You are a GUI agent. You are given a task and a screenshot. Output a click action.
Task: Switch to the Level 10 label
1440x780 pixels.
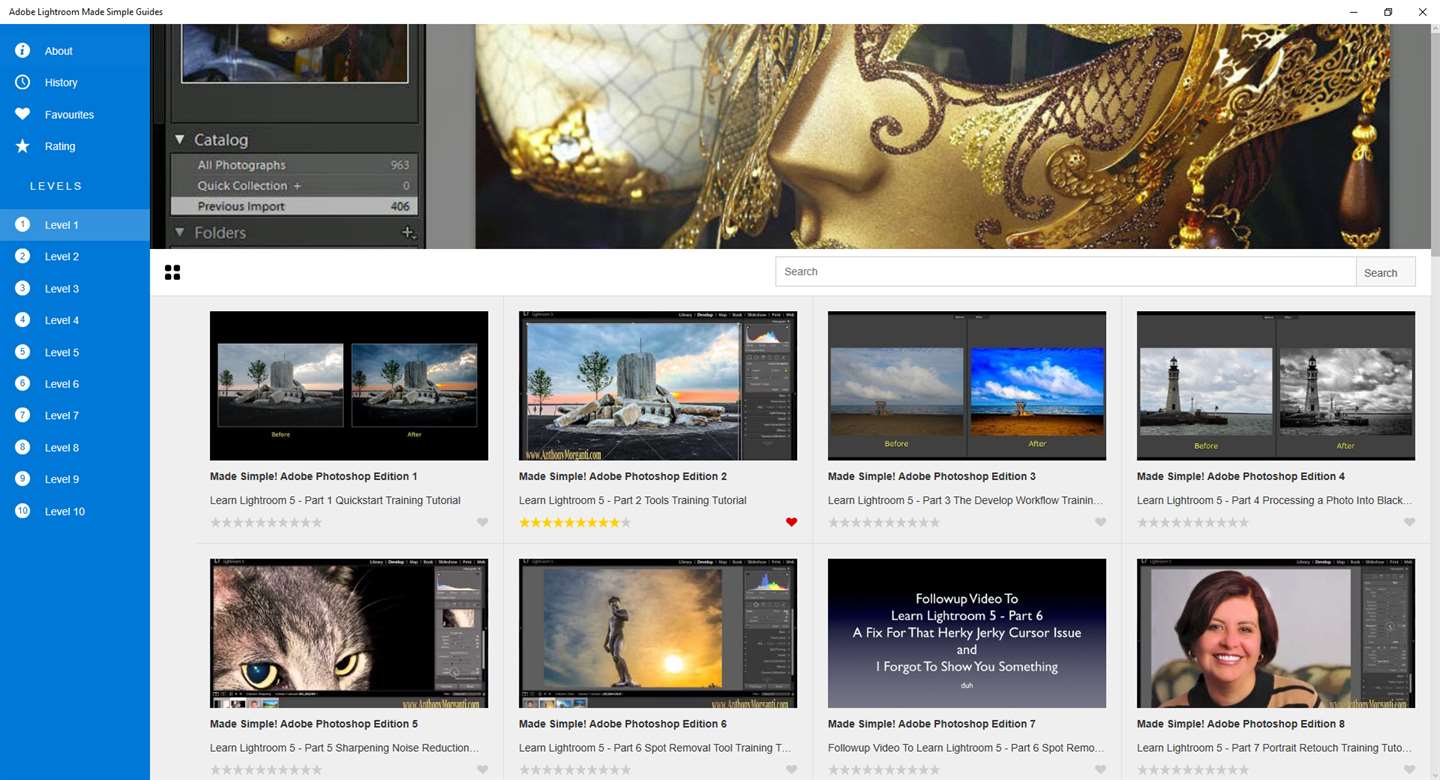click(65, 511)
